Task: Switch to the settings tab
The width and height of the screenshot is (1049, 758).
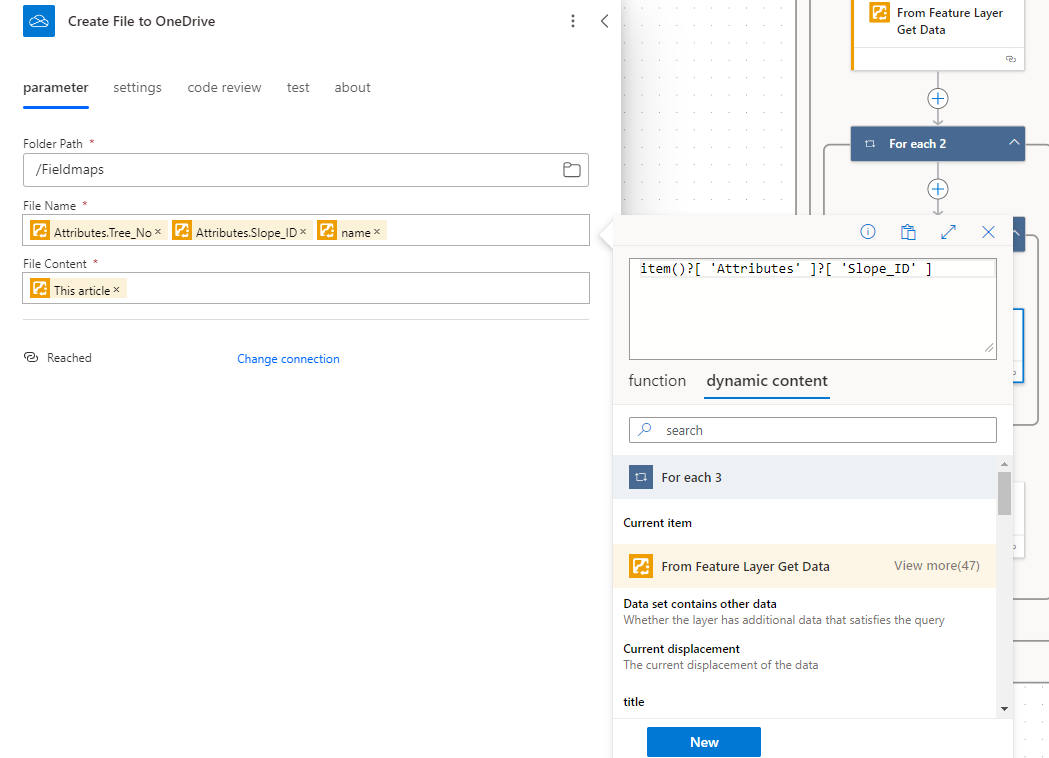Action: [x=137, y=87]
